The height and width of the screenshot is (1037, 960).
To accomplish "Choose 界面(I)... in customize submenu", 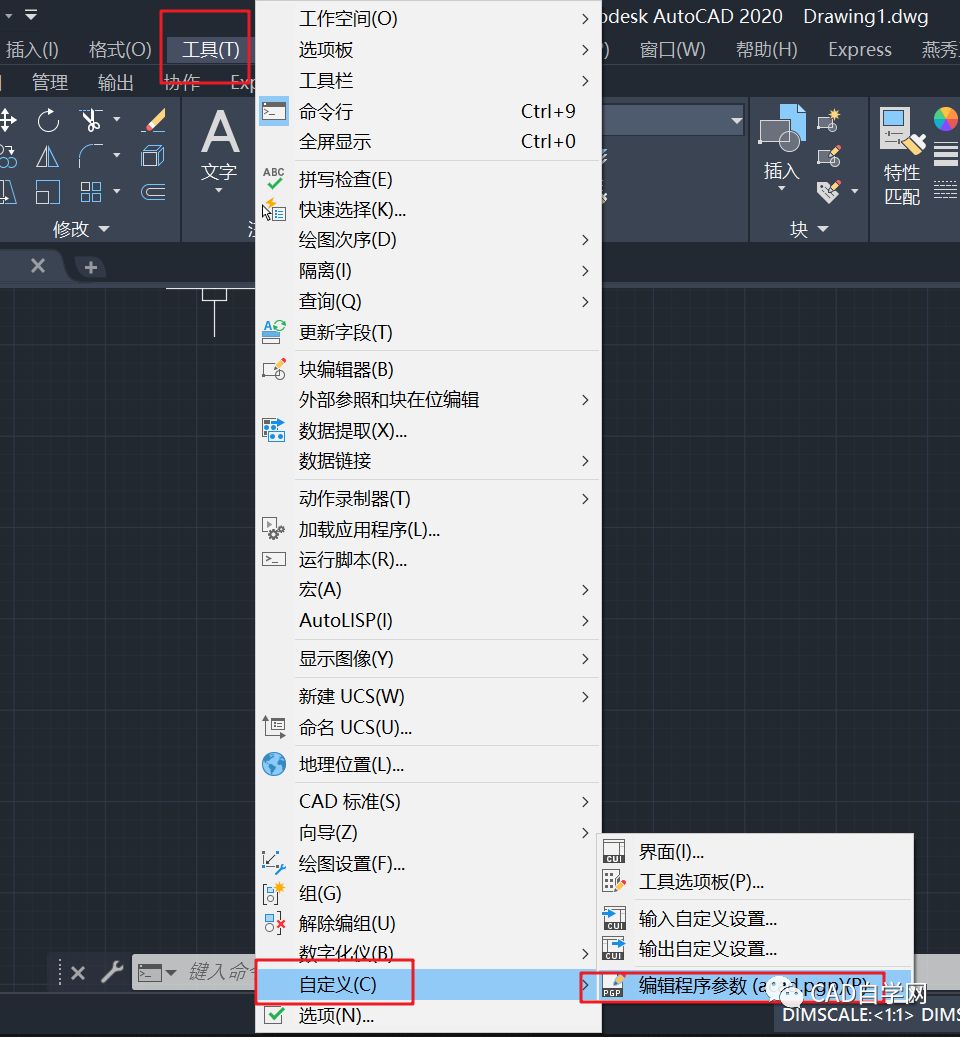I will point(756,852).
